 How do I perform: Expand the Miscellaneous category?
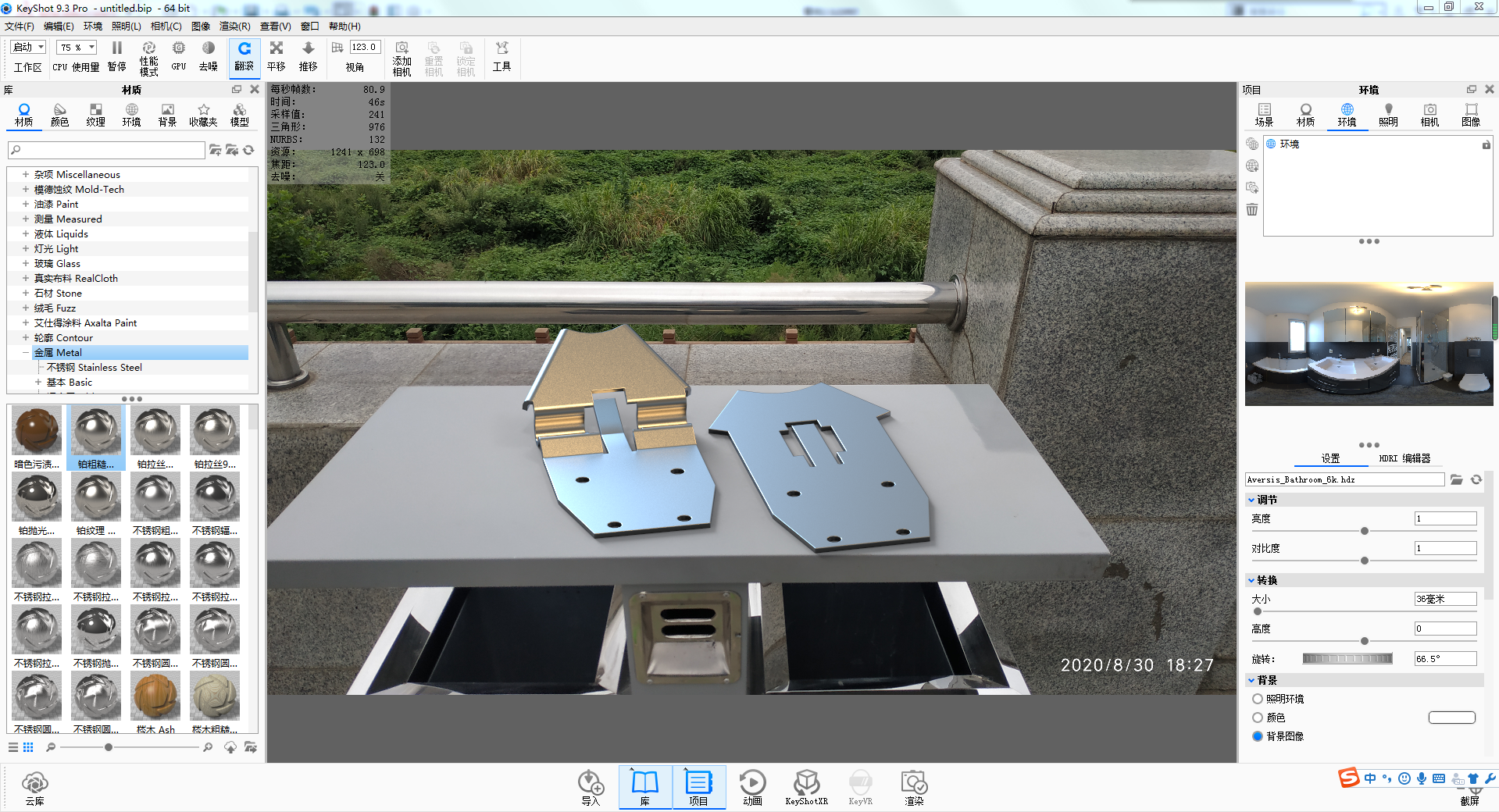pyautogui.click(x=25, y=175)
